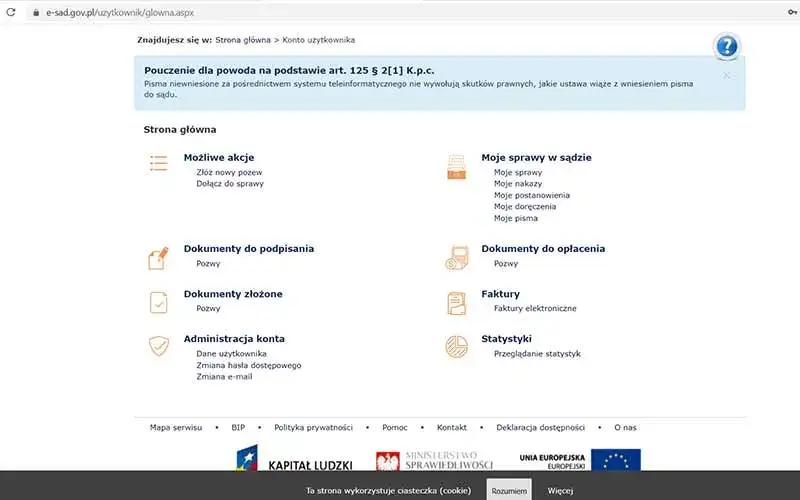Viewport: 800px width, 500px height.
Task: Click the Statystyki heading
Action: coord(506,339)
